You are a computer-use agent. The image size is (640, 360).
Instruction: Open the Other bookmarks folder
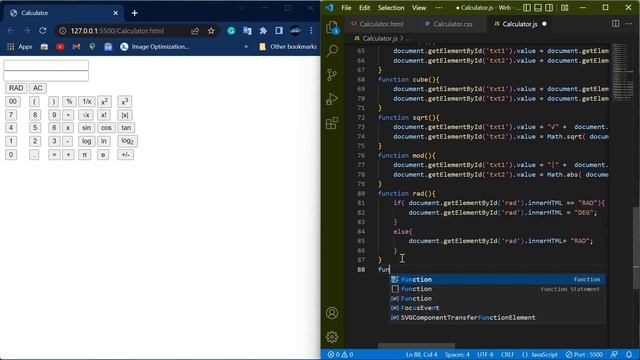click(288, 47)
